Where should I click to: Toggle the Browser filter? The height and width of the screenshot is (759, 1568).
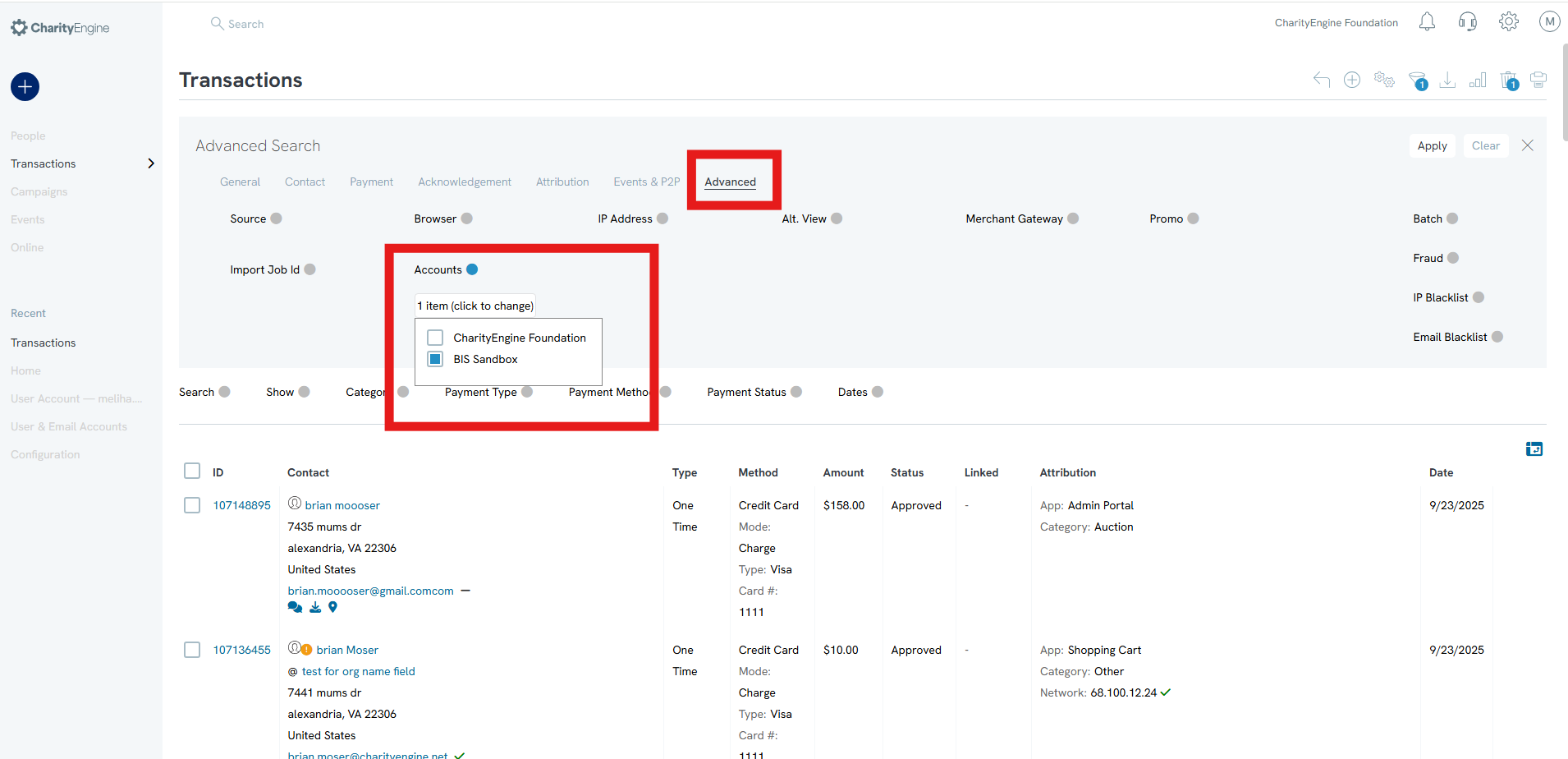coord(467,218)
